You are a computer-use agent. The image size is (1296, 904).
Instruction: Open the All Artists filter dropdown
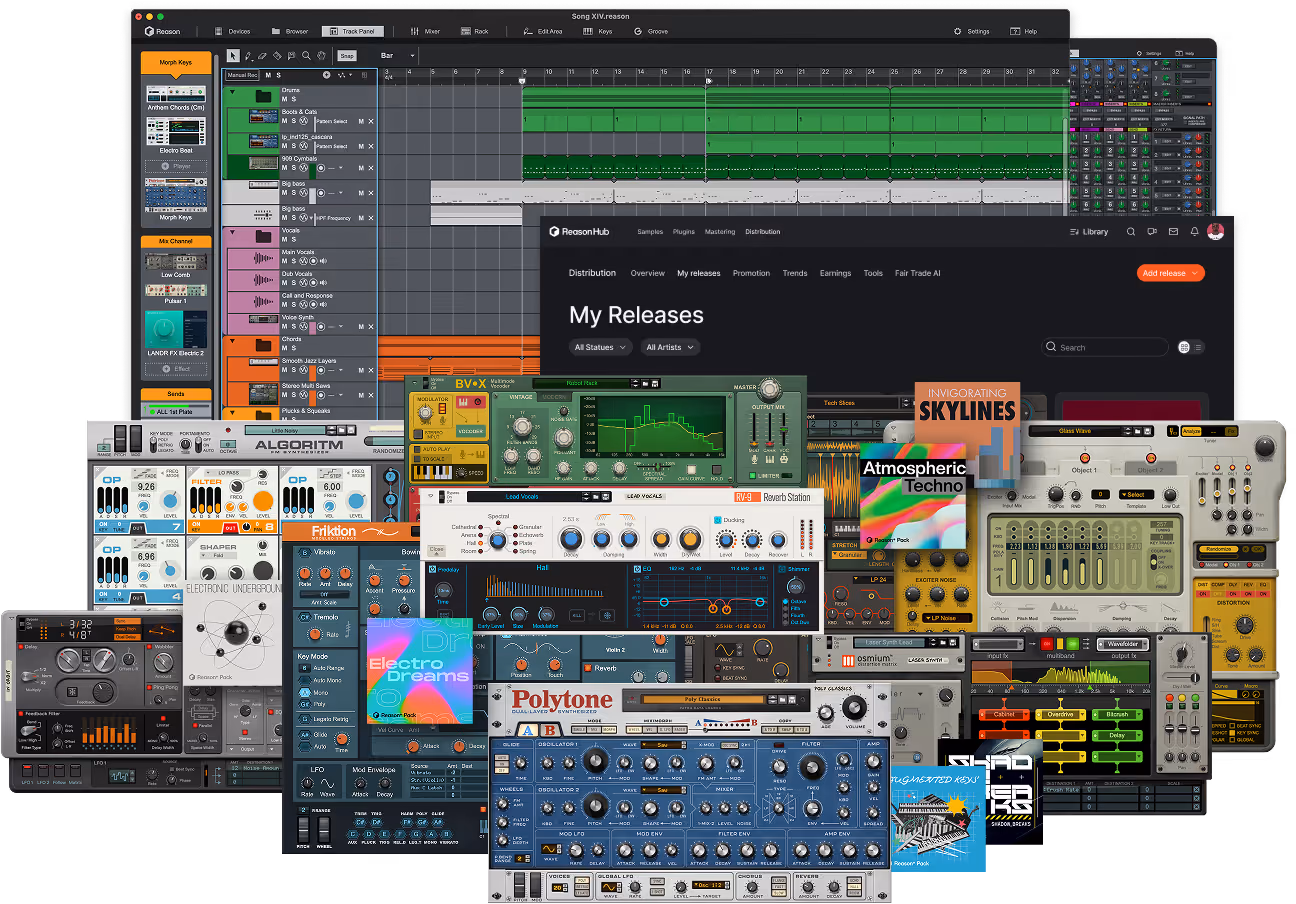(x=669, y=347)
